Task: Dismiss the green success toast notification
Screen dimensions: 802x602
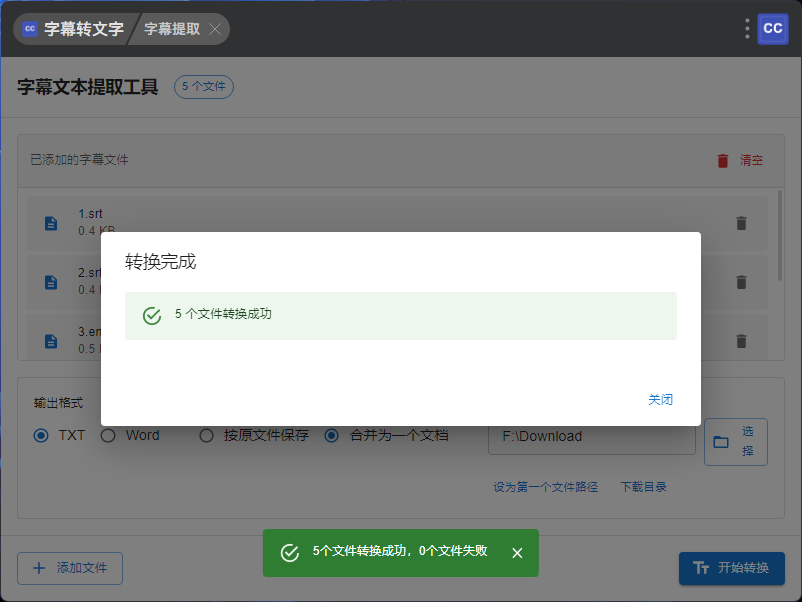Action: 517,553
